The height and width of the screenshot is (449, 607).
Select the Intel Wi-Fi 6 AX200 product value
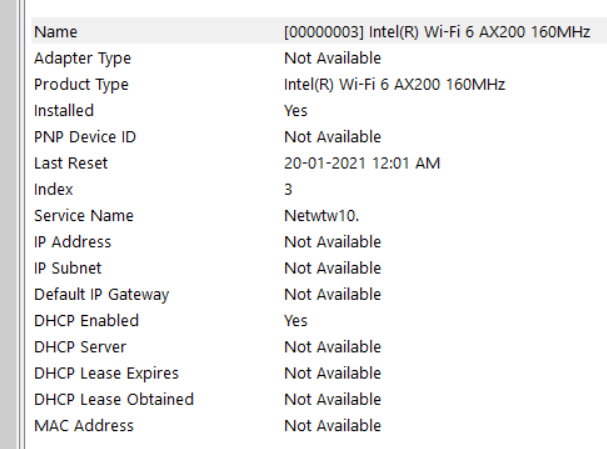pyautogui.click(x=394, y=84)
